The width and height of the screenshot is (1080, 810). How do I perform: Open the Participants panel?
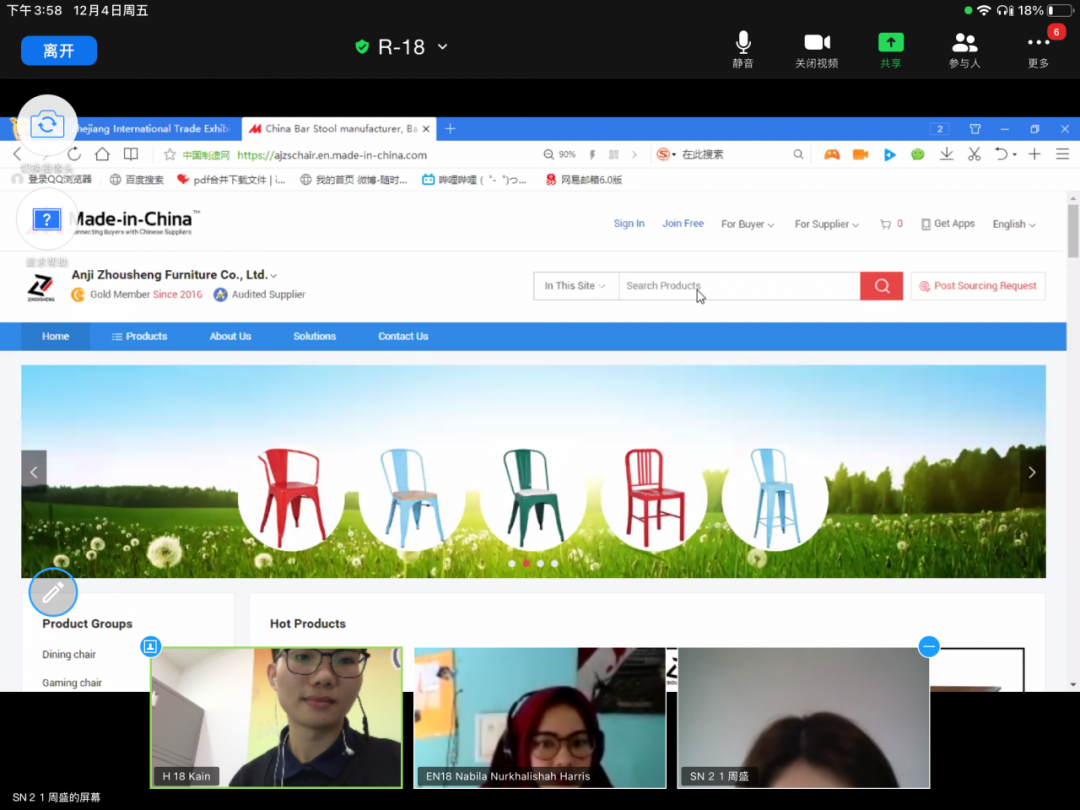[964, 50]
